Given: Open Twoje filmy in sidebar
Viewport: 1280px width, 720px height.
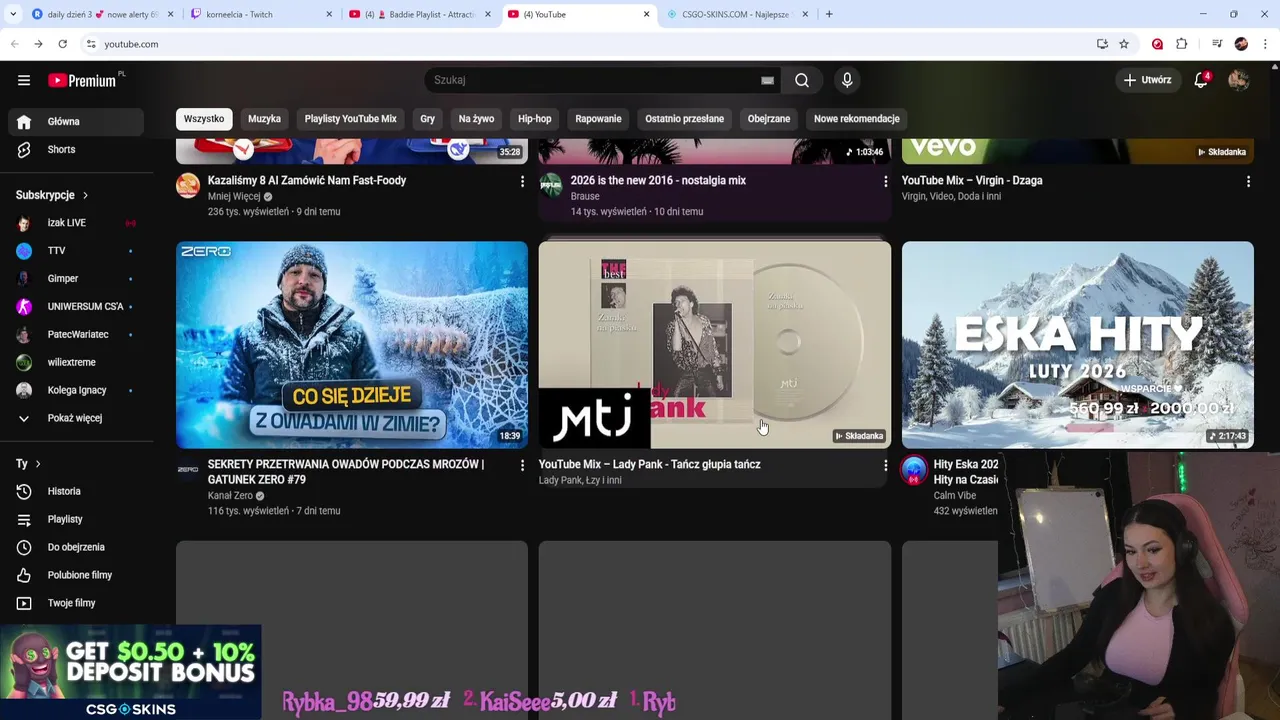Looking at the screenshot, I should 76,603.
